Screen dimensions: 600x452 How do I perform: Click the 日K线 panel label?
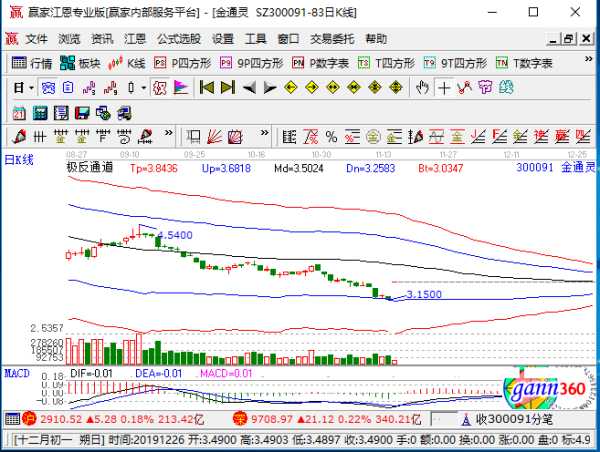point(19,160)
